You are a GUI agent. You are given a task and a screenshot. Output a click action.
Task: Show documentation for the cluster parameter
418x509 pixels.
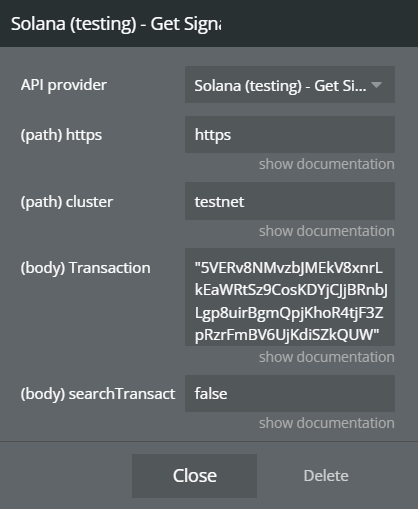click(327, 231)
